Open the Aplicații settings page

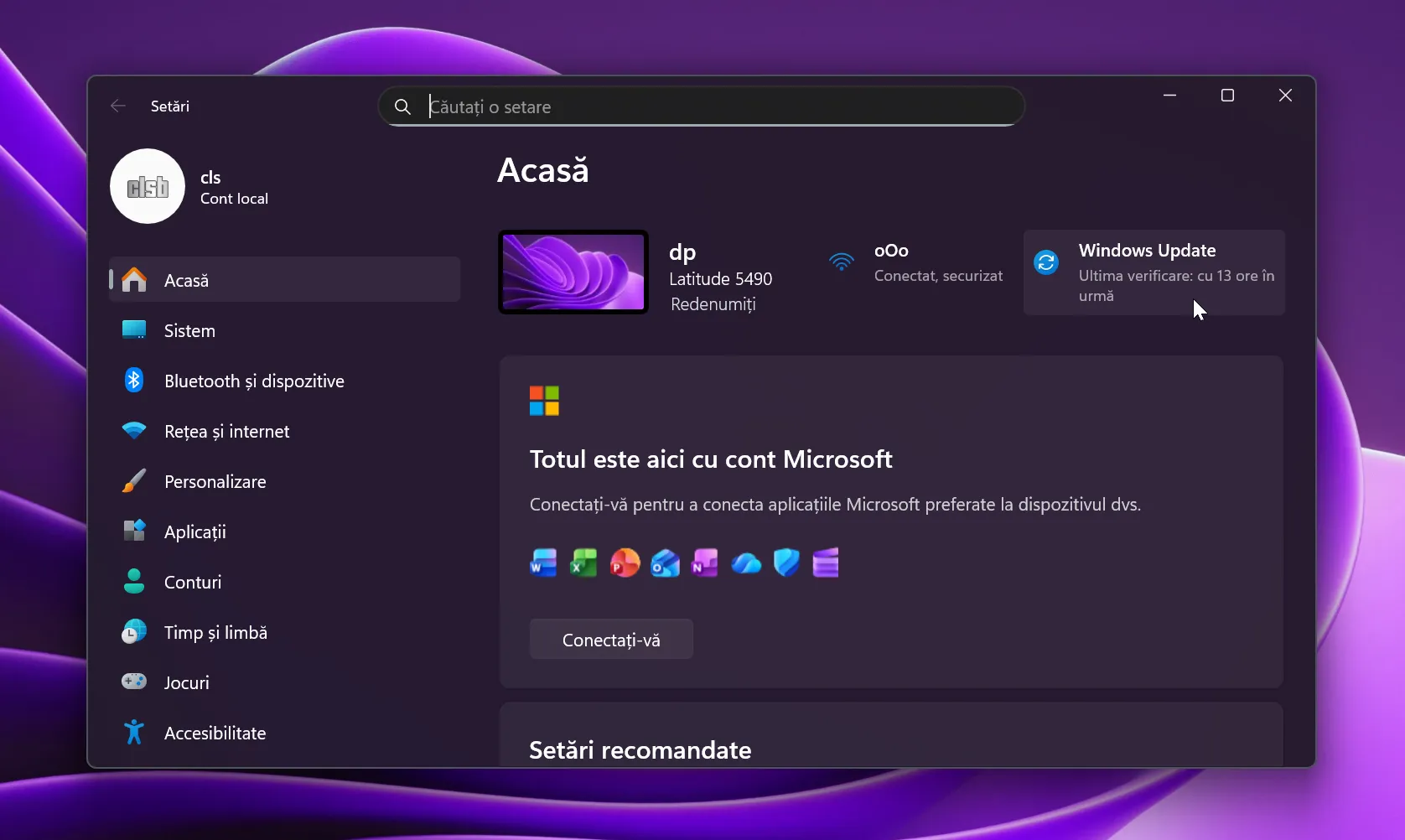click(194, 532)
